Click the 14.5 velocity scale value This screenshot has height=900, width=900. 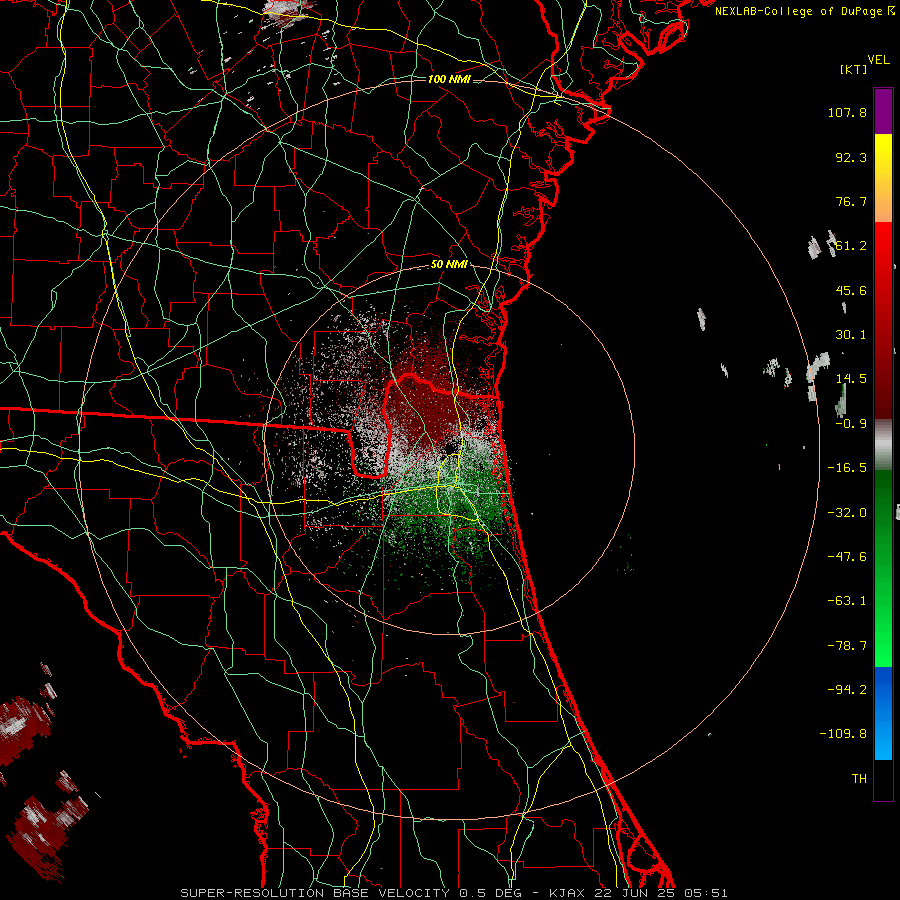coord(851,379)
